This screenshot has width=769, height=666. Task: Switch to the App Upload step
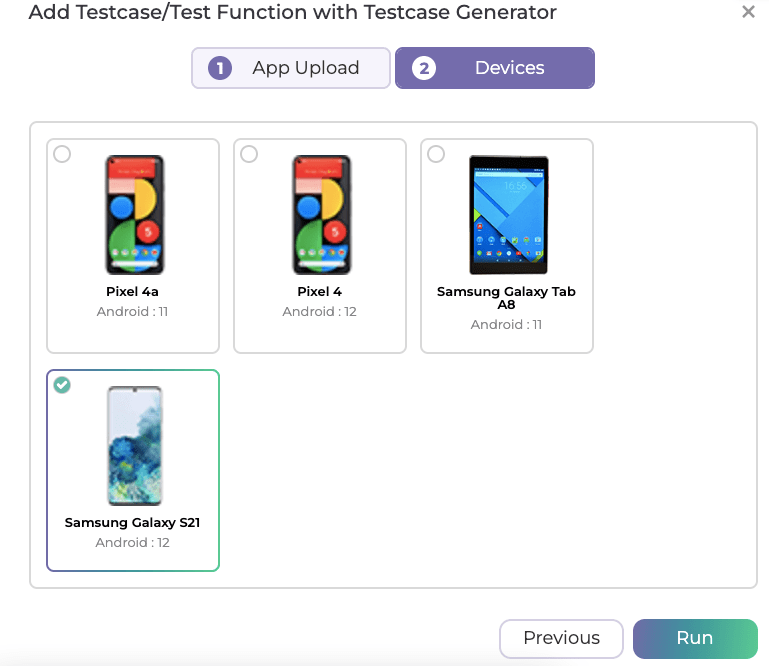pos(291,68)
